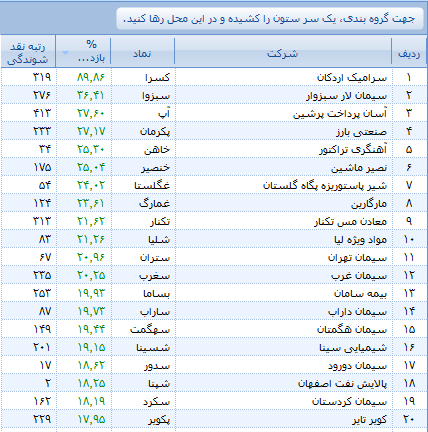Click liquidity rank ۲ of شپنا row

(x=48, y=384)
